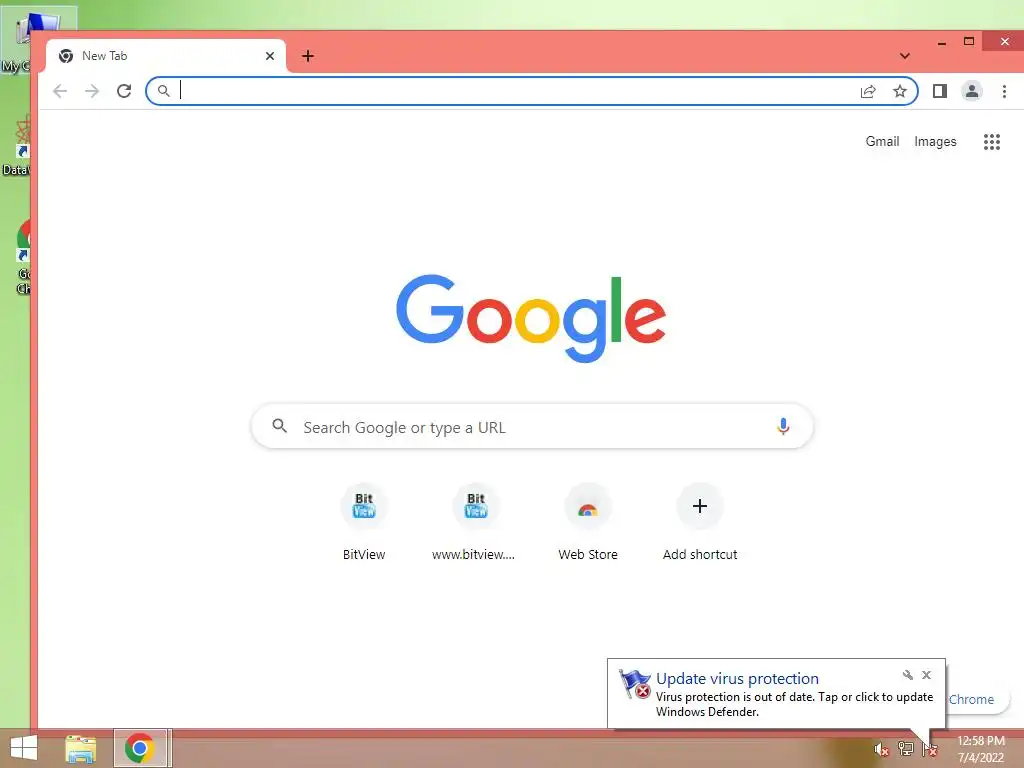The width and height of the screenshot is (1024, 768).
Task: Click the share page icon in address bar
Action: (x=868, y=91)
